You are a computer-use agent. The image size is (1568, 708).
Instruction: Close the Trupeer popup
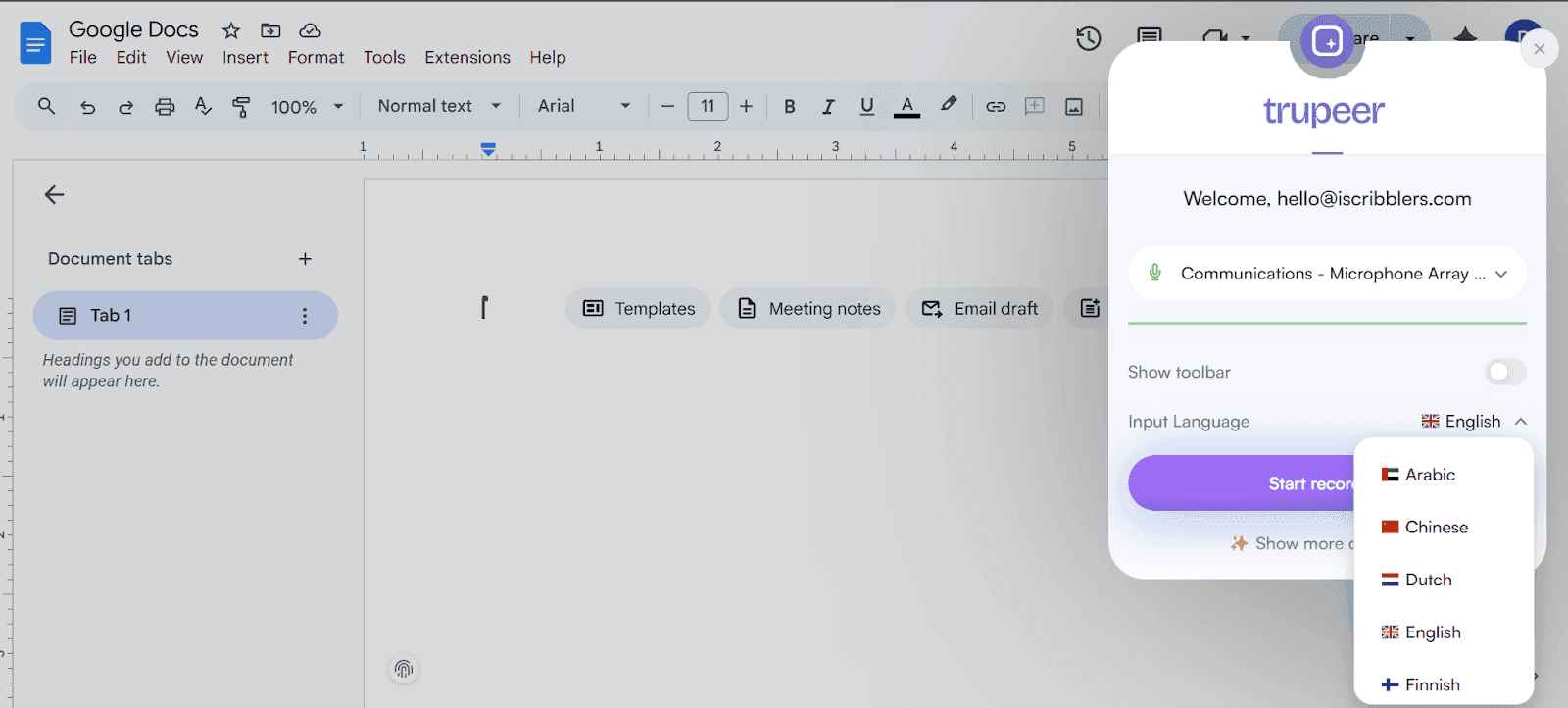(x=1540, y=49)
